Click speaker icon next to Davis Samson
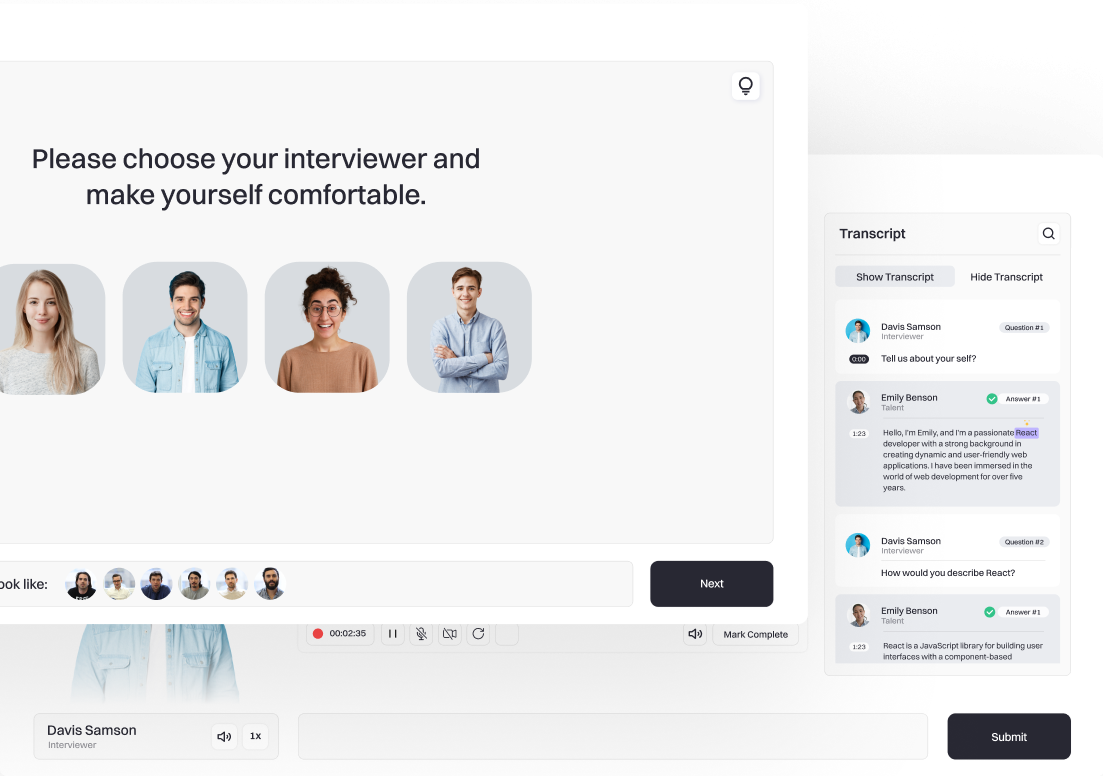This screenshot has width=1103, height=776. pyautogui.click(x=225, y=737)
